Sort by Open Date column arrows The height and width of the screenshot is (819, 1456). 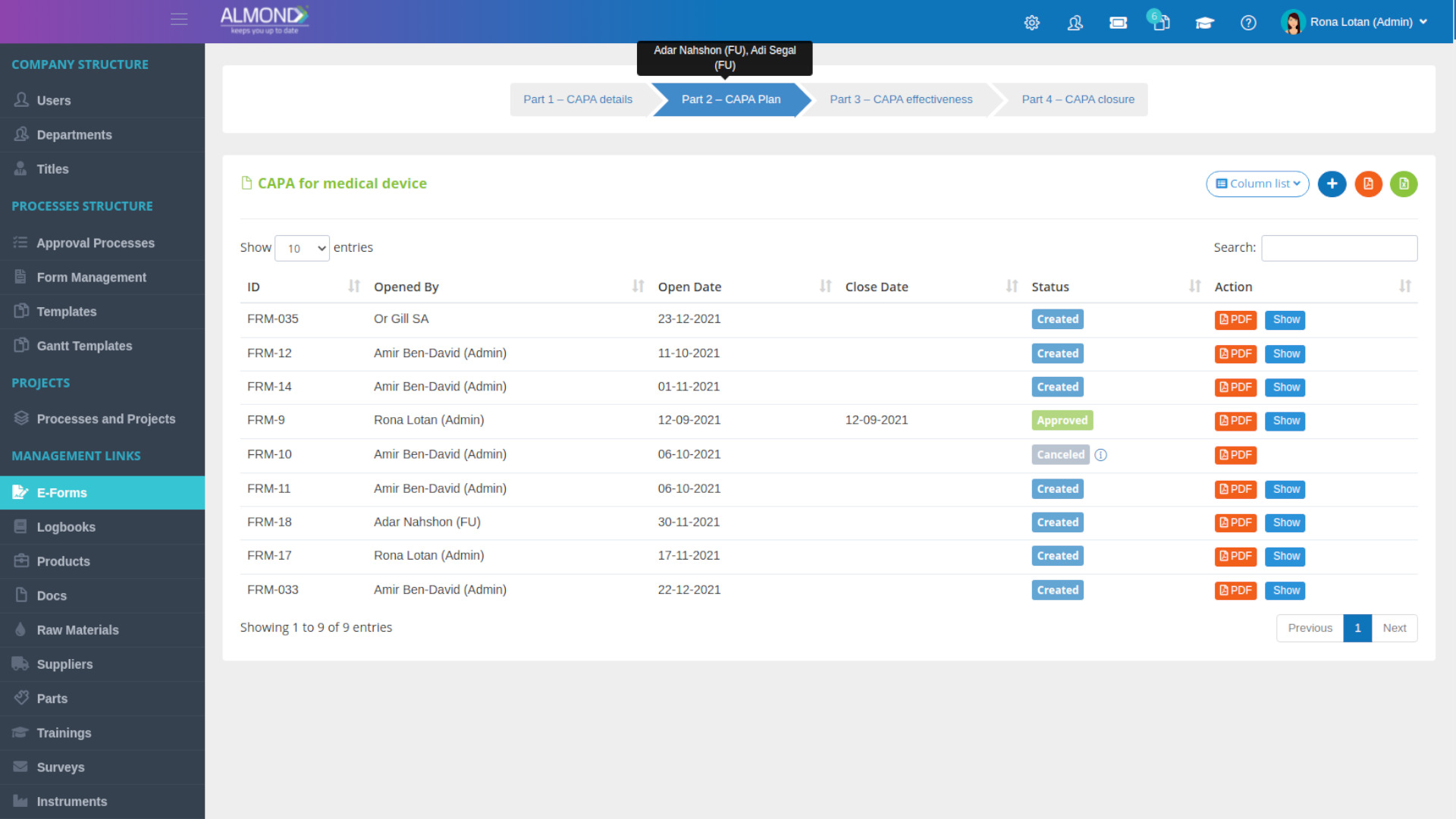(826, 286)
